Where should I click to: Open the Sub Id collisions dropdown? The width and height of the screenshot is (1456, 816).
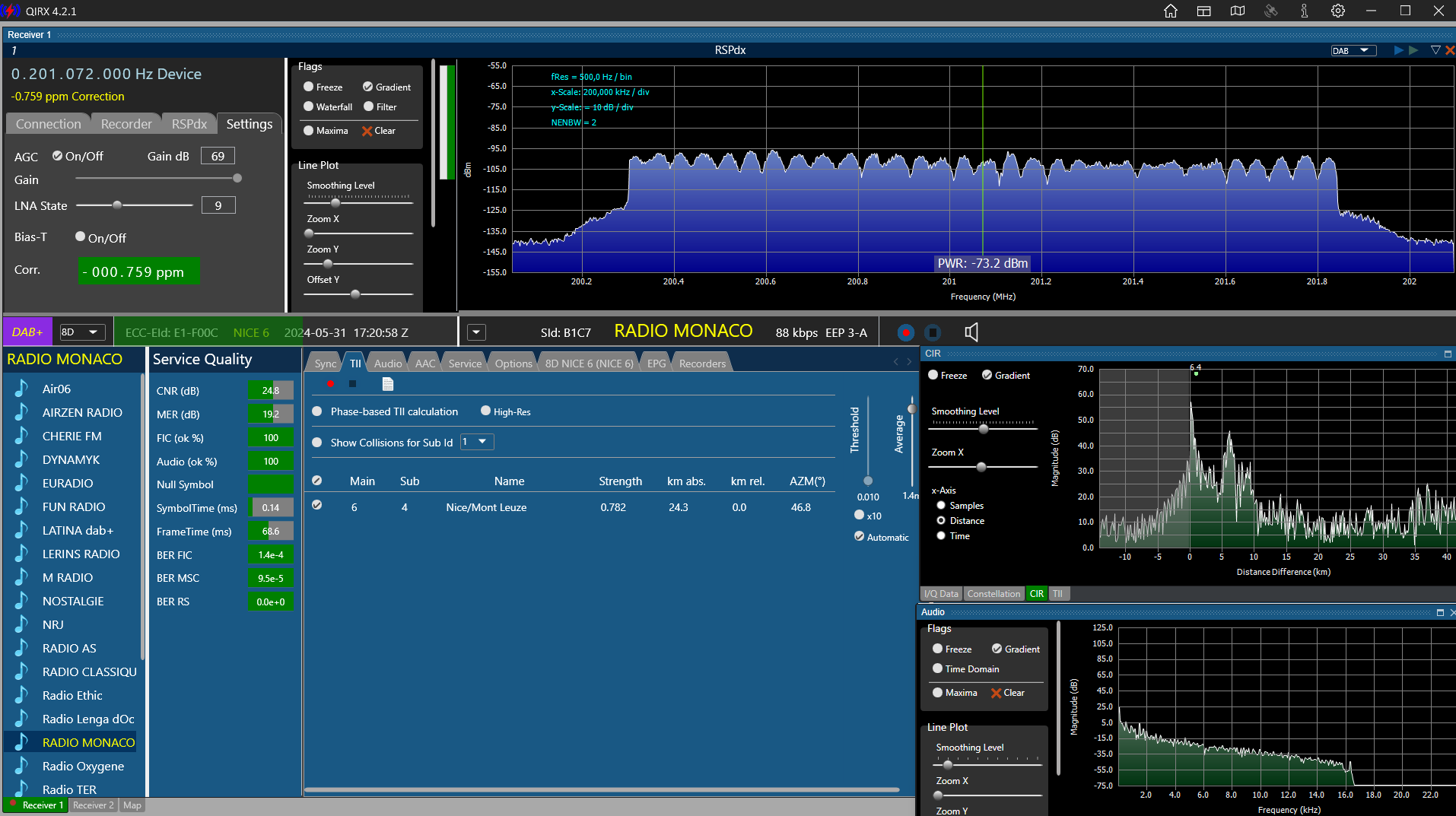click(477, 442)
